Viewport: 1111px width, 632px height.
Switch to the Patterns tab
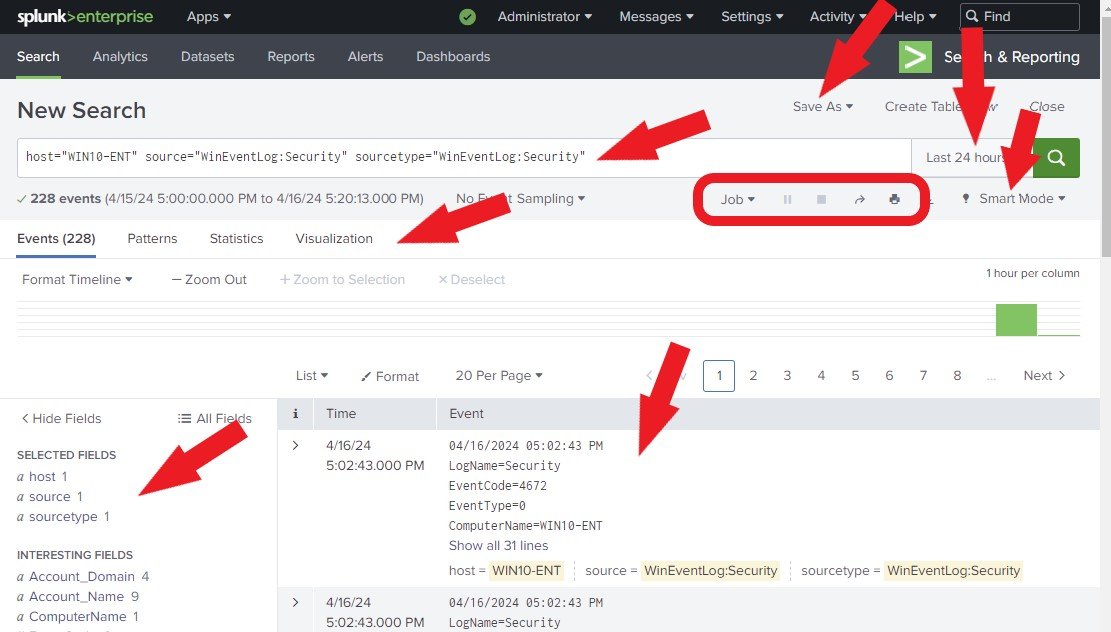point(152,239)
